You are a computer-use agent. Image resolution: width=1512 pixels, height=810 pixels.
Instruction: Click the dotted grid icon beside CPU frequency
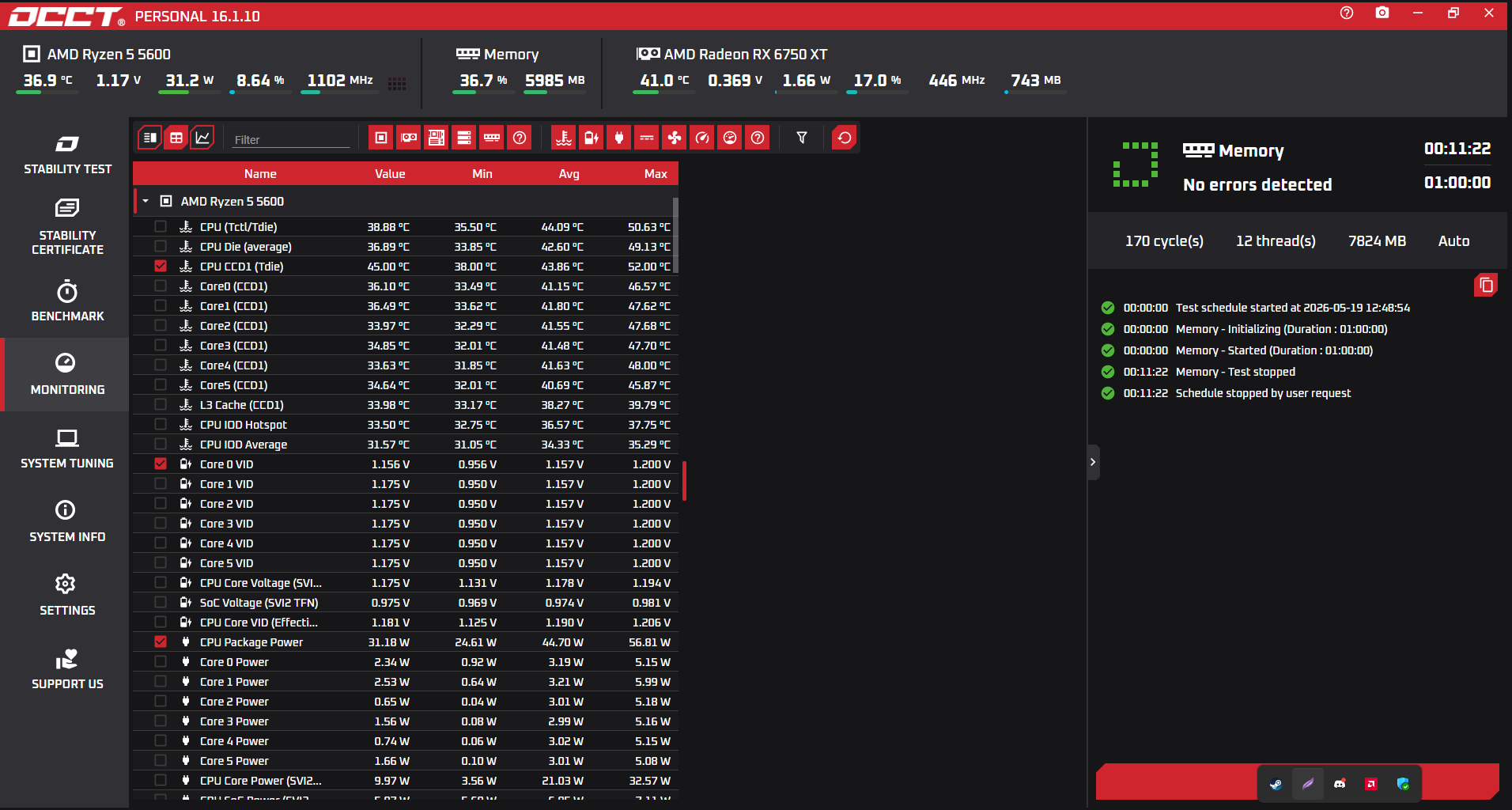point(397,83)
